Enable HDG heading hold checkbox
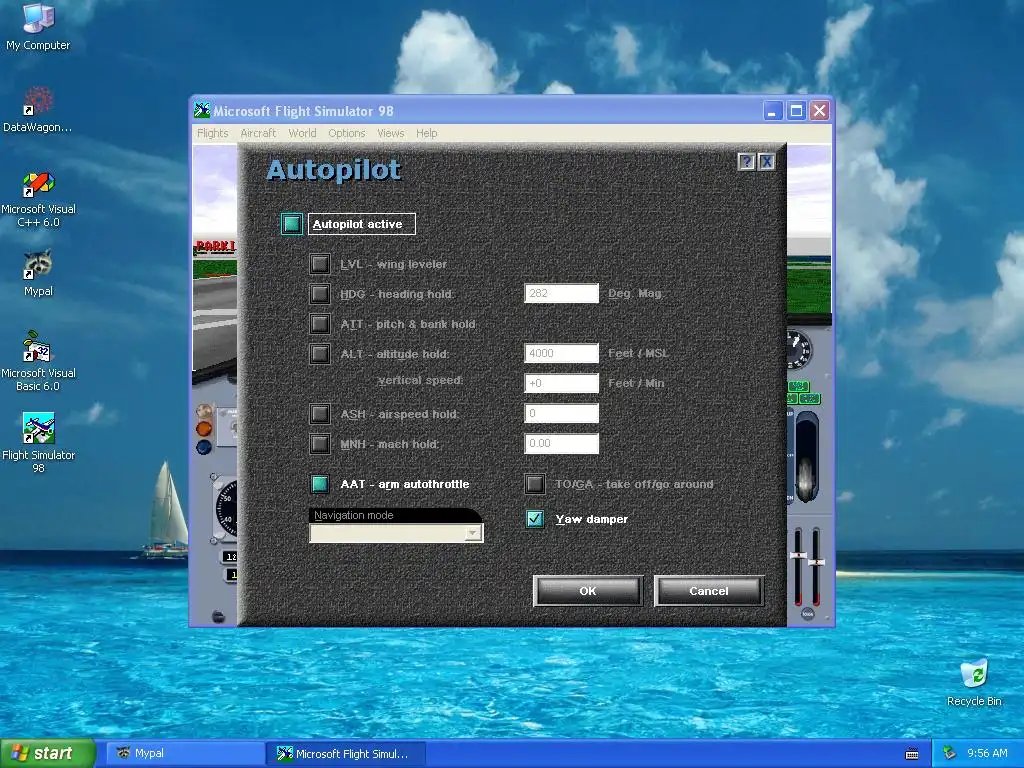 click(320, 294)
